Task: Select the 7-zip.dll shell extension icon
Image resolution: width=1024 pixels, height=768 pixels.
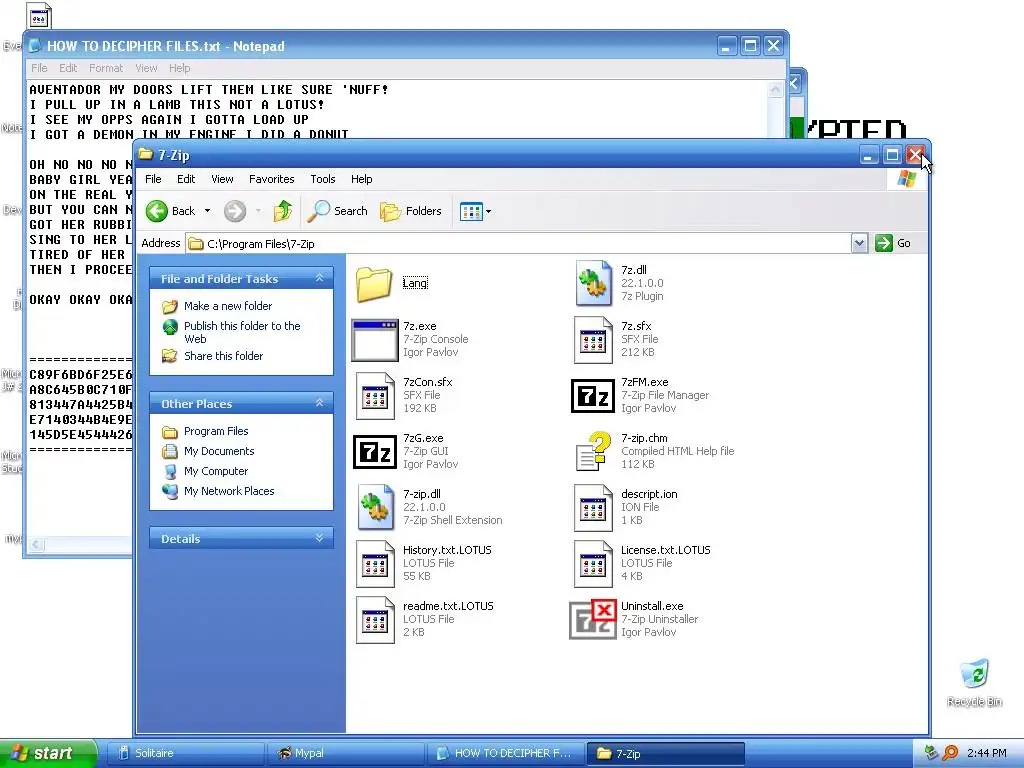Action: click(376, 507)
